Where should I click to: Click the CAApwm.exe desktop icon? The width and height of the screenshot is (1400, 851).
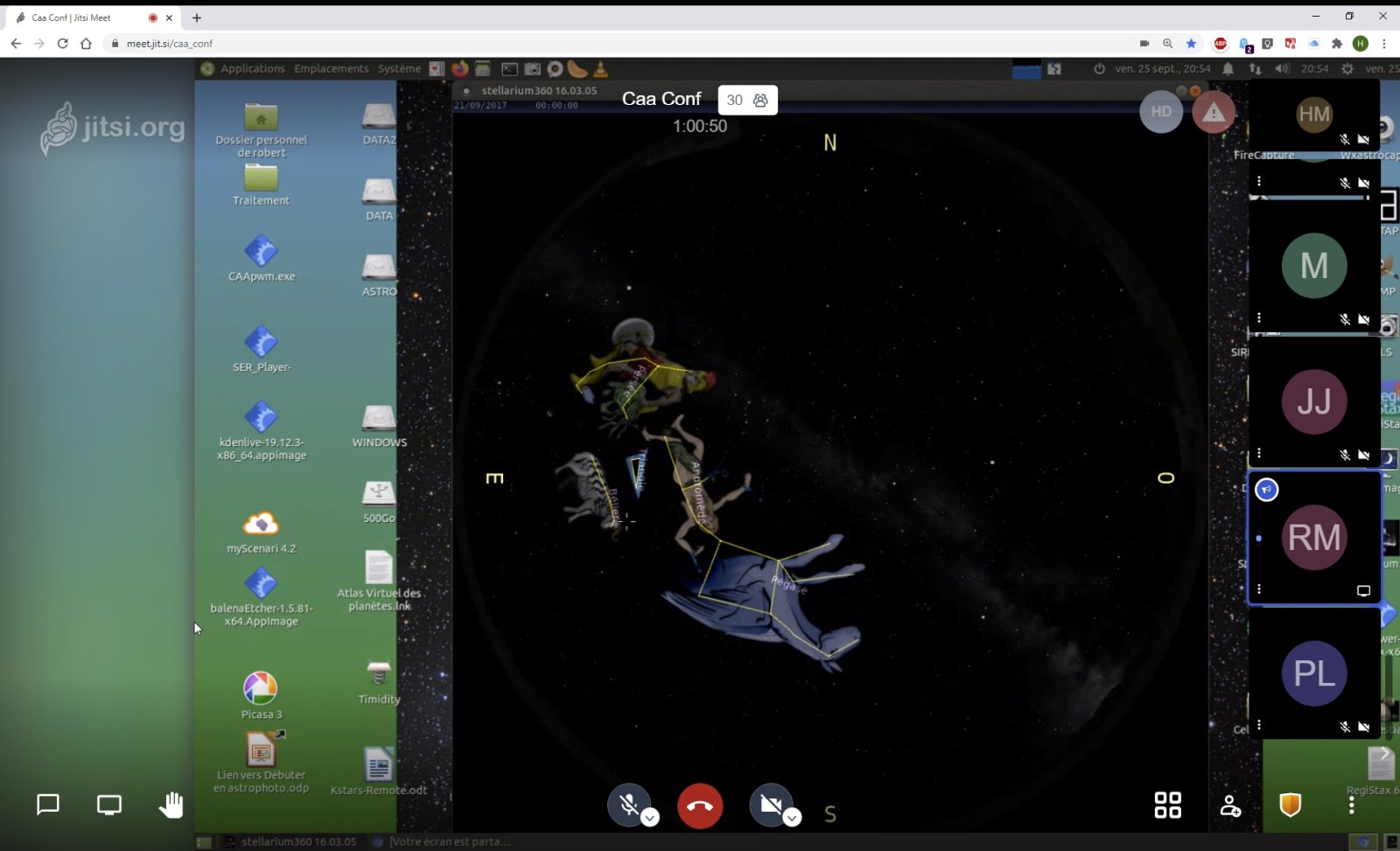[x=262, y=258]
